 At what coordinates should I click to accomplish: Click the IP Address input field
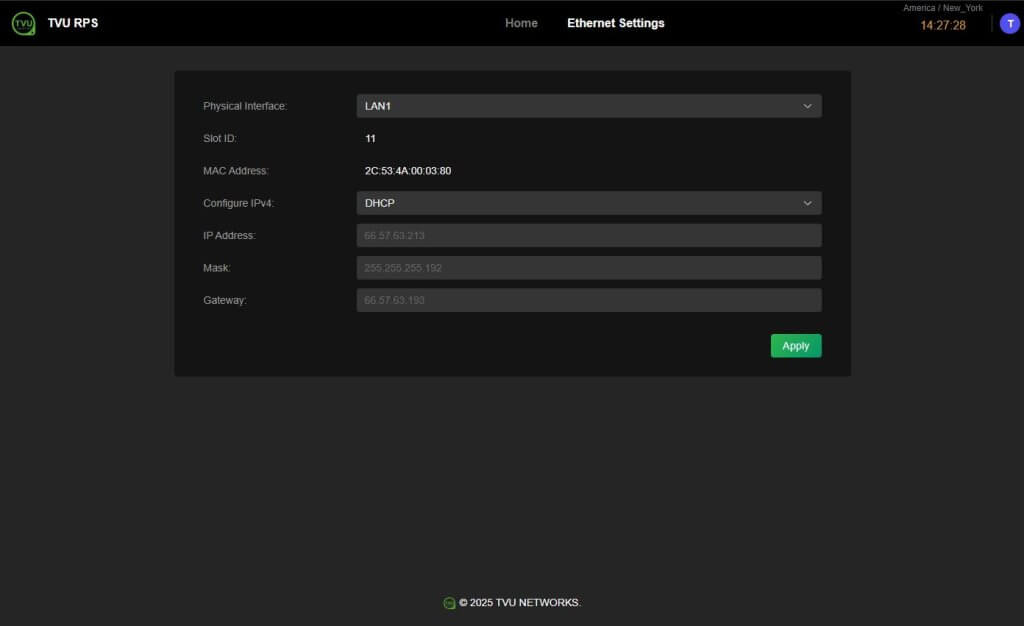point(589,235)
